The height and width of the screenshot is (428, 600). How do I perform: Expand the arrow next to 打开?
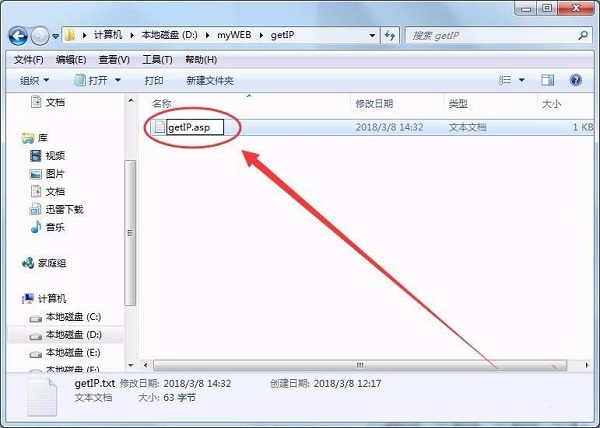pos(118,80)
